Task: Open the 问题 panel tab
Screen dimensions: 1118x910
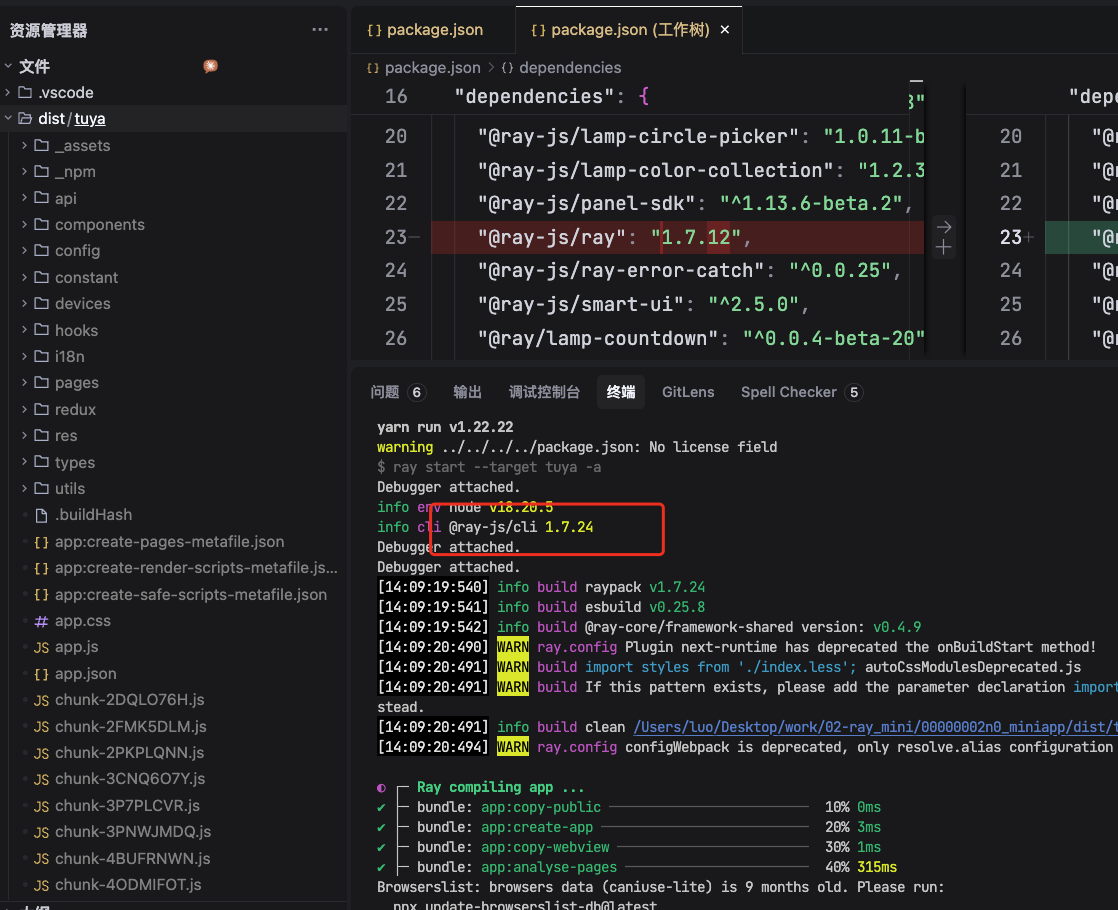Action: [x=398, y=392]
